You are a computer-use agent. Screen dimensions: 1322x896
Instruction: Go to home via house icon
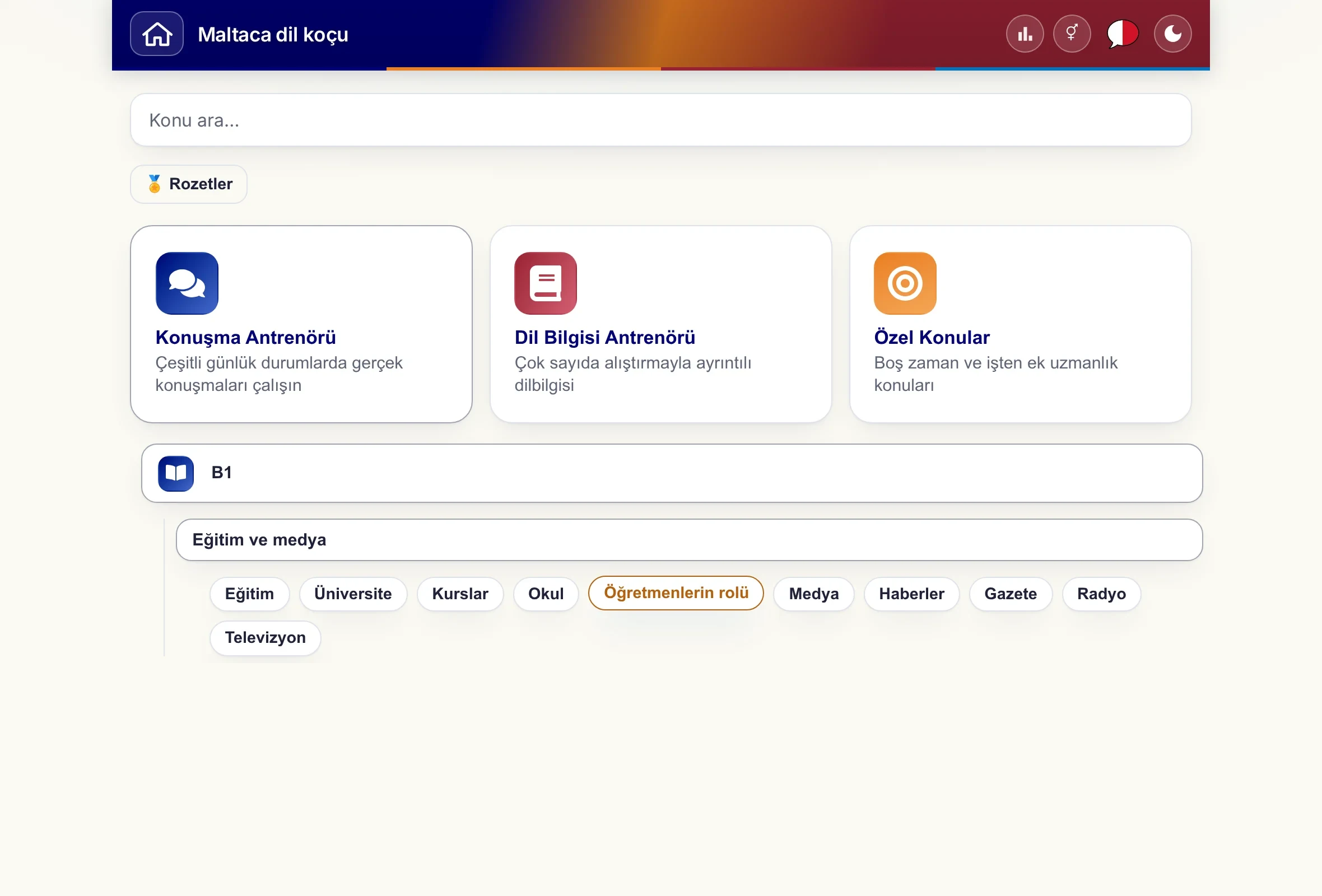pyautogui.click(x=156, y=34)
